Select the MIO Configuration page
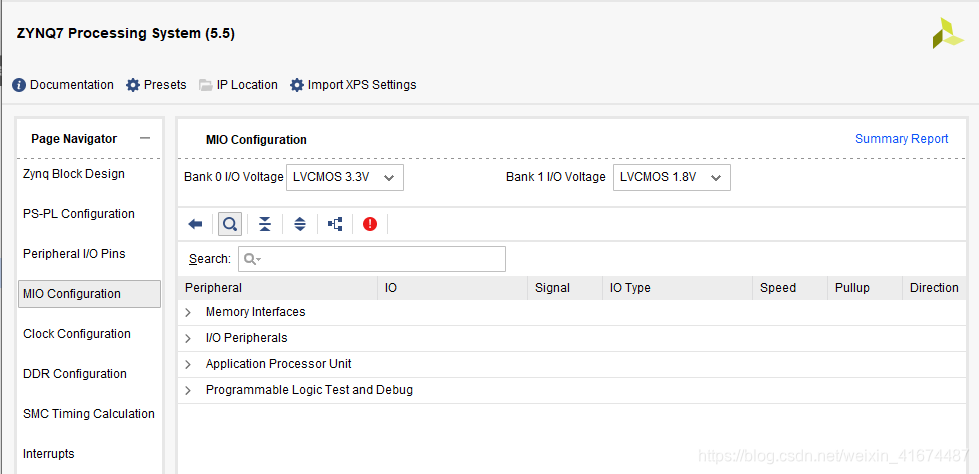 89,294
